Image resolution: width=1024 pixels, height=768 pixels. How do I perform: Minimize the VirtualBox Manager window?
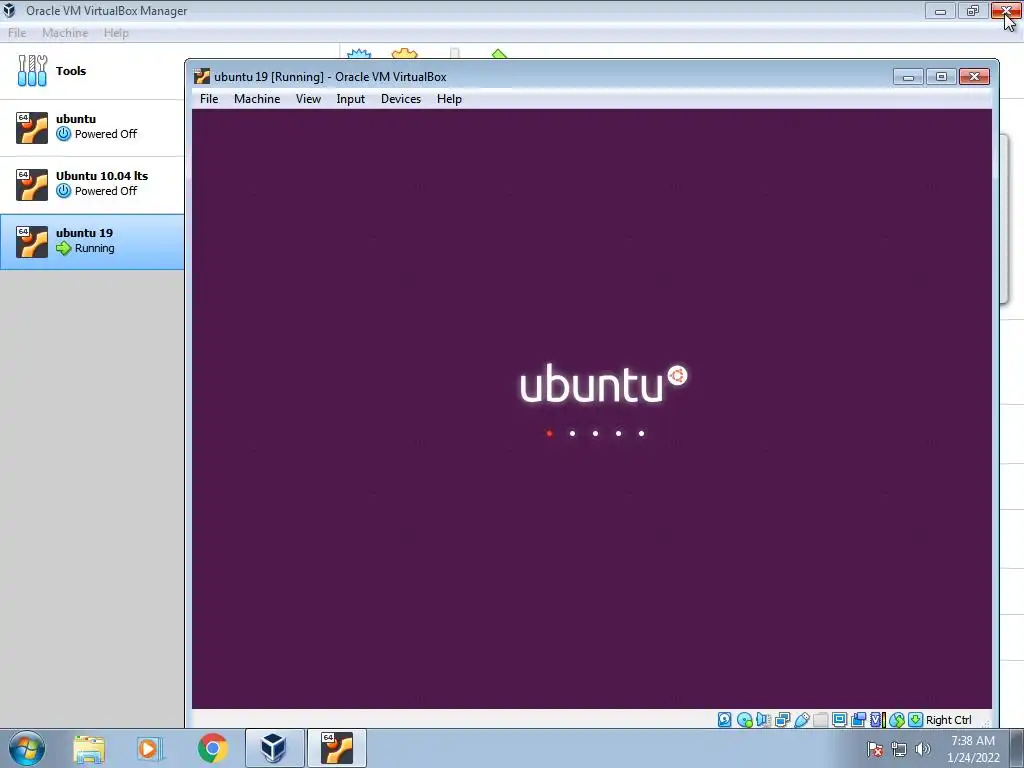940,10
